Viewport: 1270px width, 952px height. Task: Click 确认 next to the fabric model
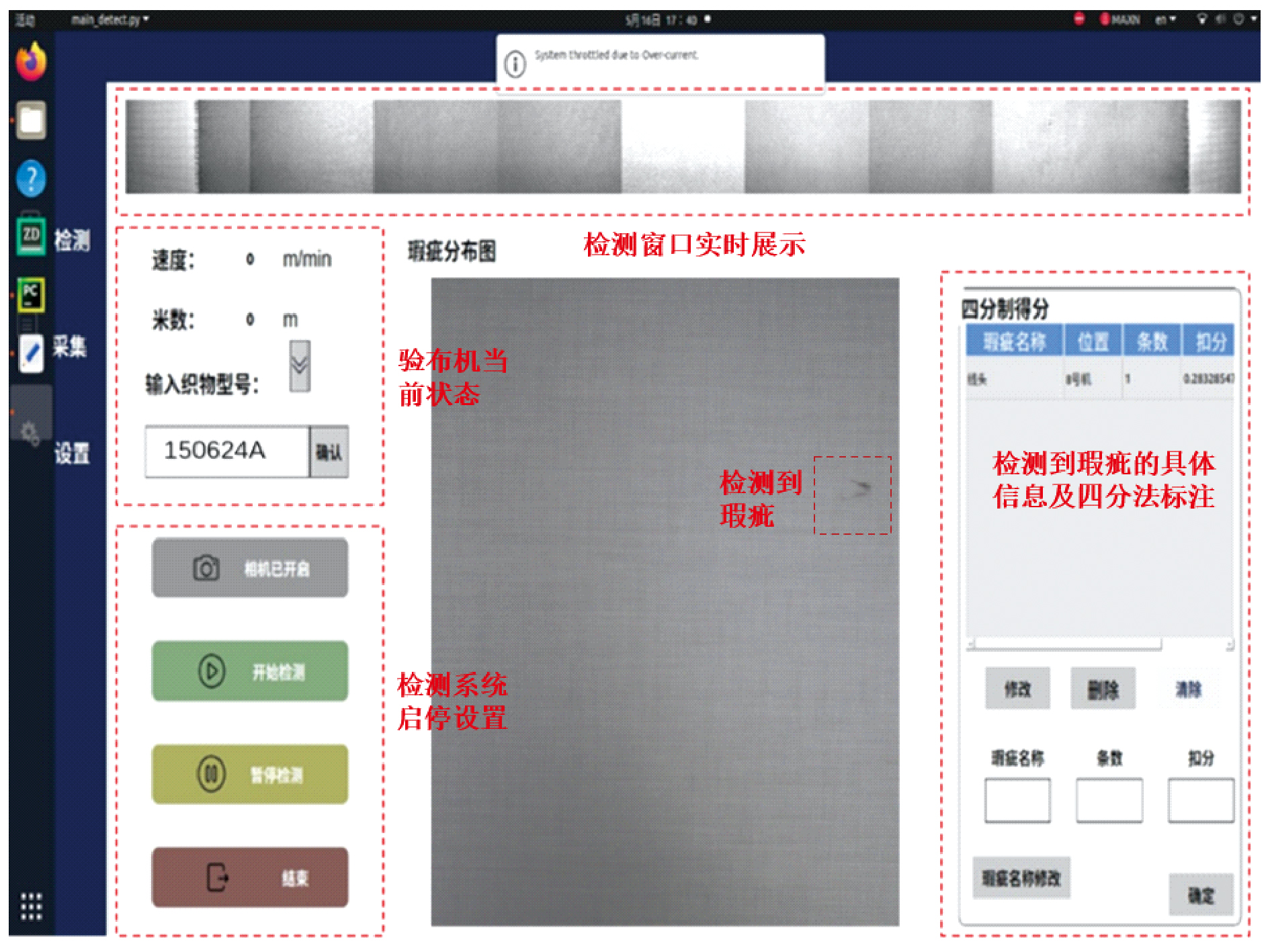coord(329,452)
